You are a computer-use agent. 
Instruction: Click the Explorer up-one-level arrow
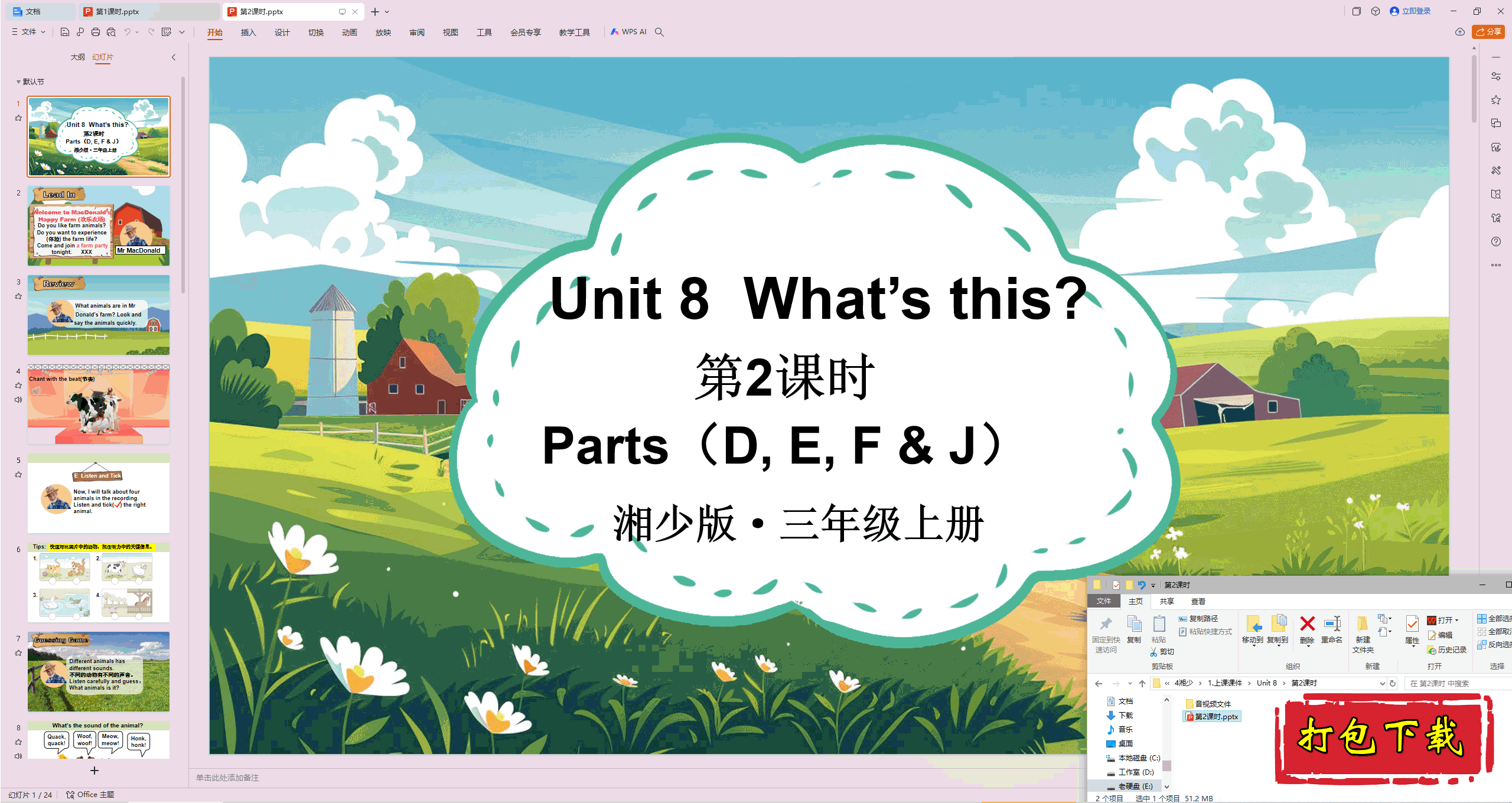coord(1142,683)
